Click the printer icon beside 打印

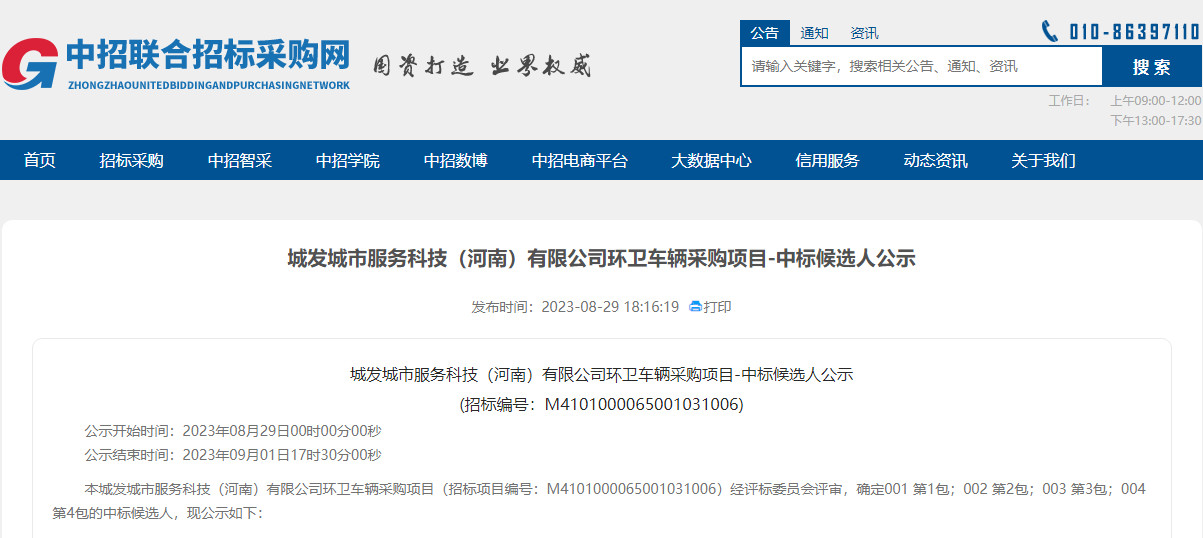tap(695, 307)
